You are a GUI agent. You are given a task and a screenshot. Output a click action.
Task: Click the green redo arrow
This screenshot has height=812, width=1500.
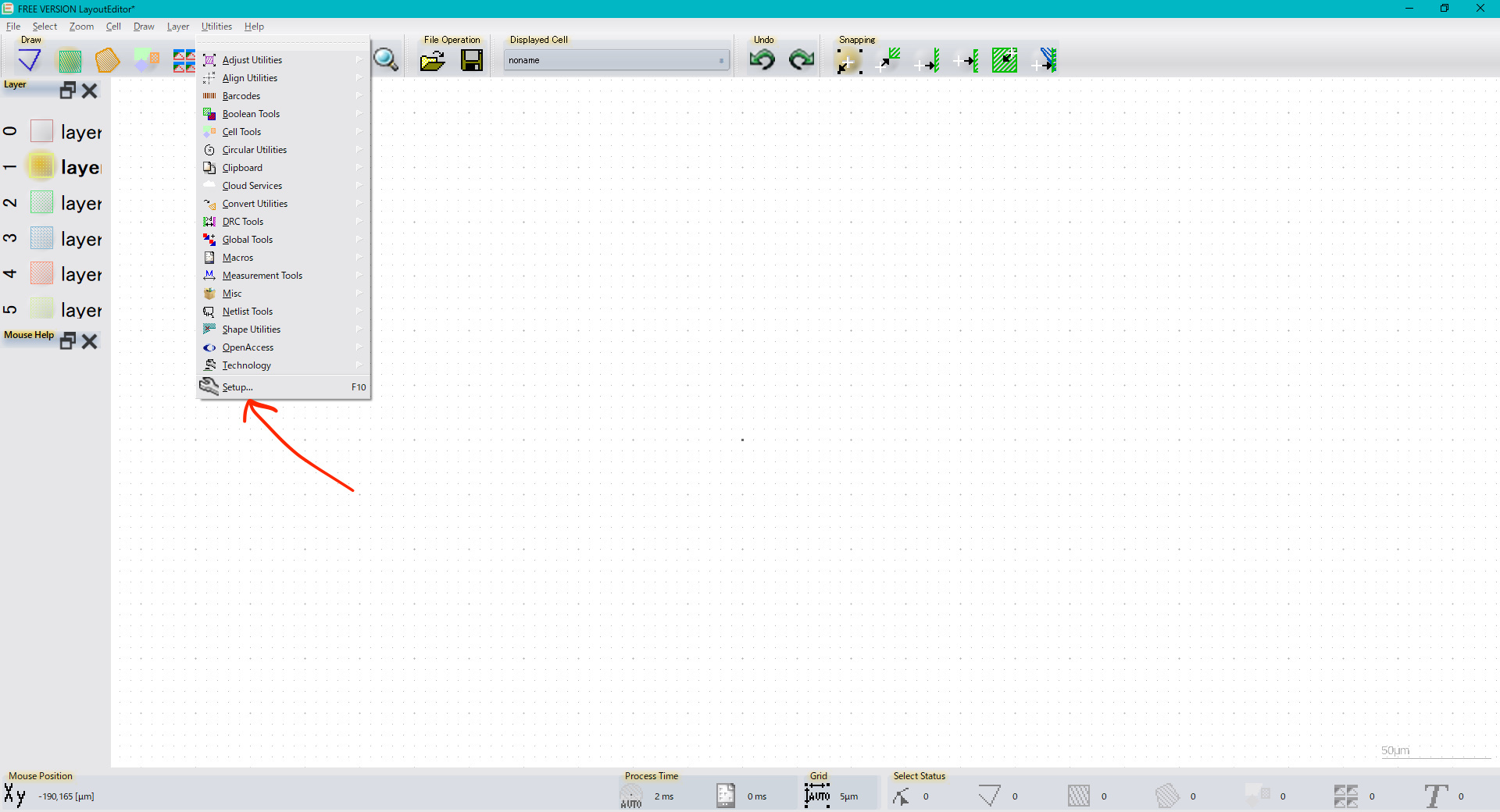801,60
